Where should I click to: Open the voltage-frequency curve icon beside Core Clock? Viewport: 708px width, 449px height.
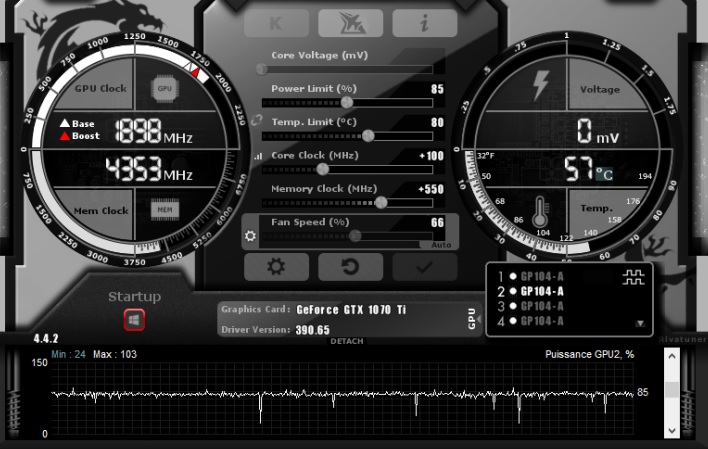click(259, 156)
